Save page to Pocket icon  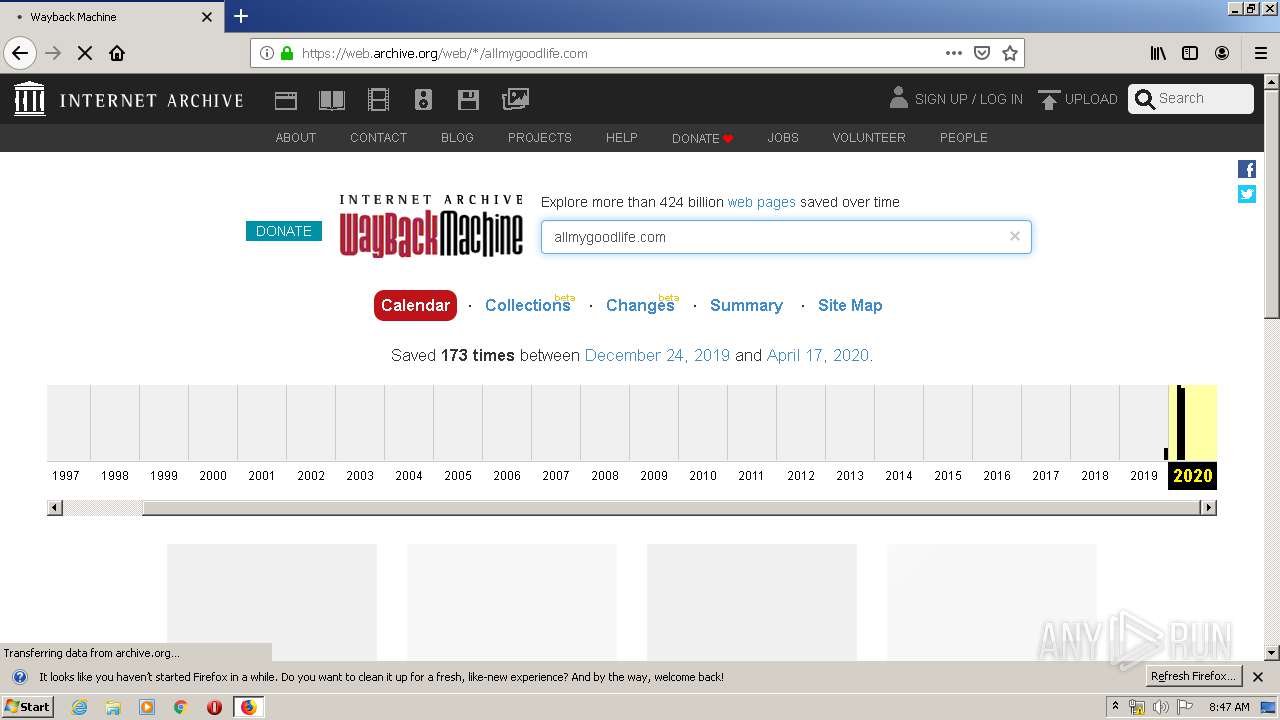pyautogui.click(x=982, y=53)
